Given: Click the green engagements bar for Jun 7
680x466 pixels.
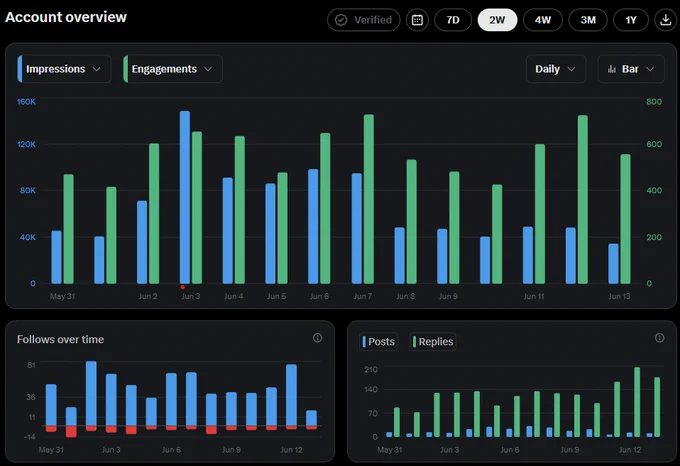Looking at the screenshot, I should (369, 199).
